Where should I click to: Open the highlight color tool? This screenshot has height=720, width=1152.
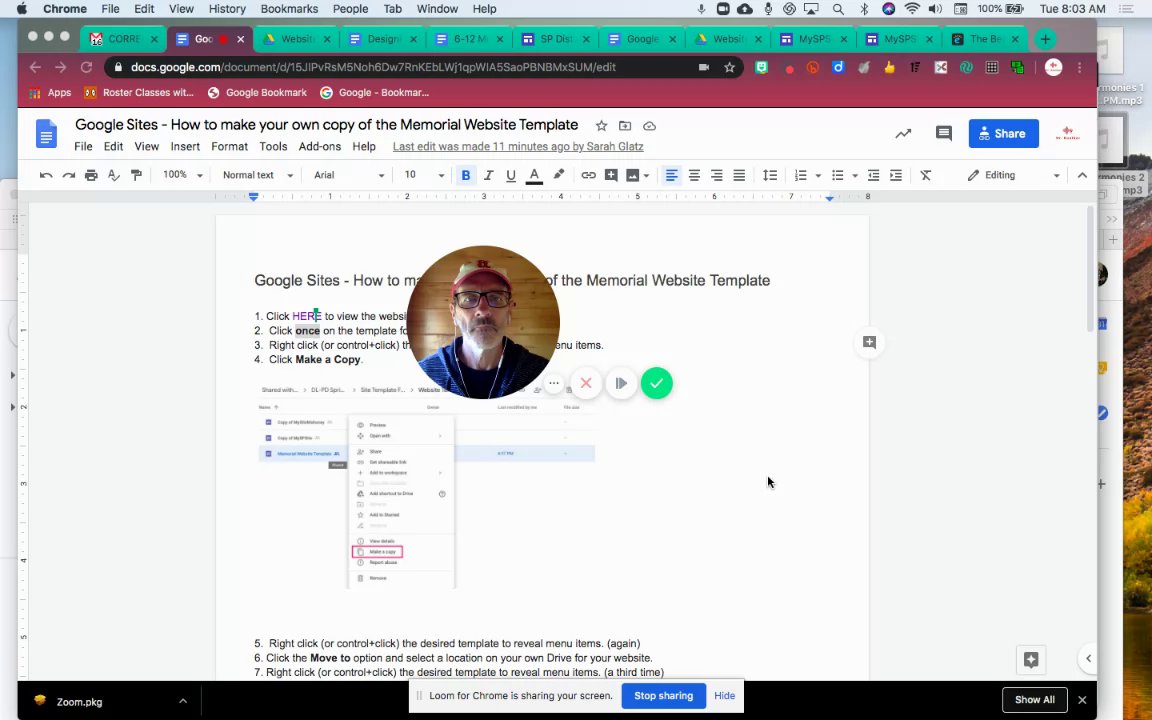click(558, 175)
